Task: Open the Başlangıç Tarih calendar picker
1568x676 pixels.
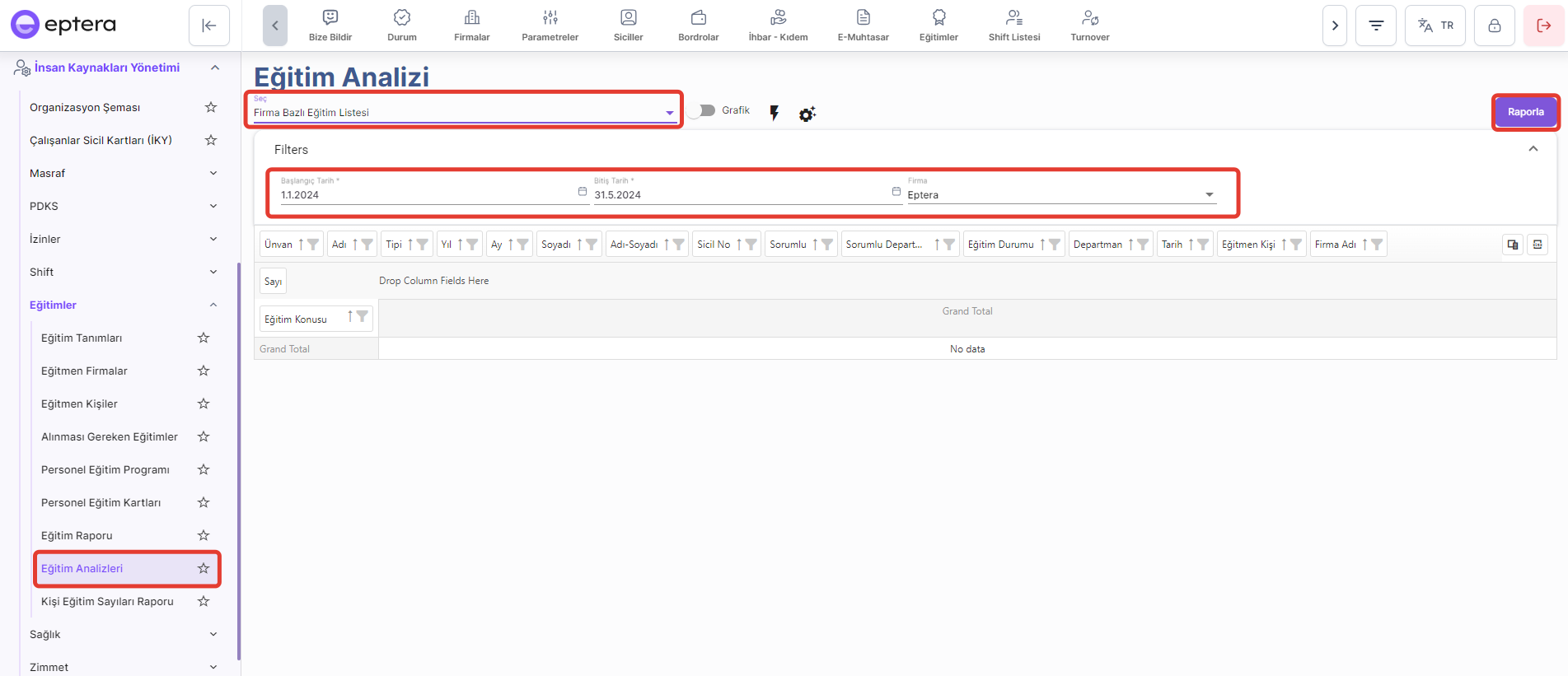Action: 583,192
